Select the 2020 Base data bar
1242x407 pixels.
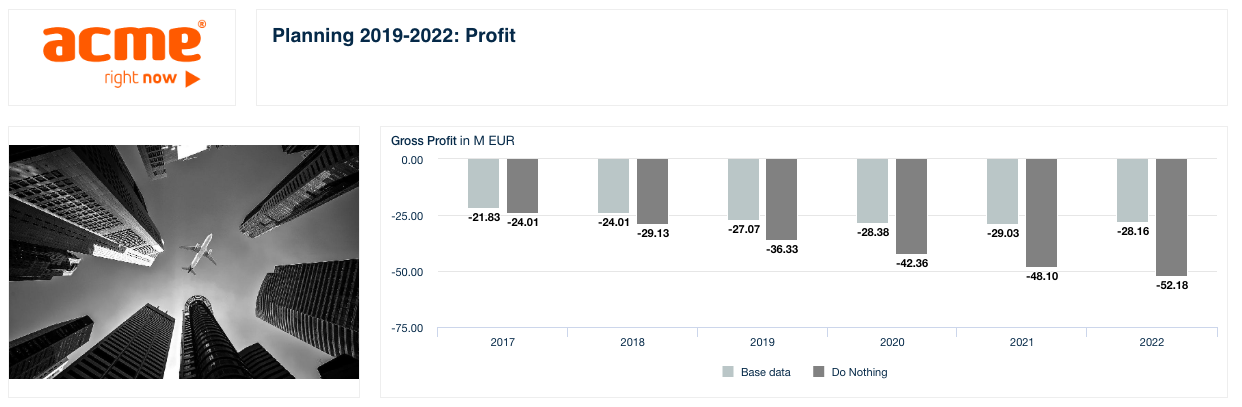click(873, 190)
